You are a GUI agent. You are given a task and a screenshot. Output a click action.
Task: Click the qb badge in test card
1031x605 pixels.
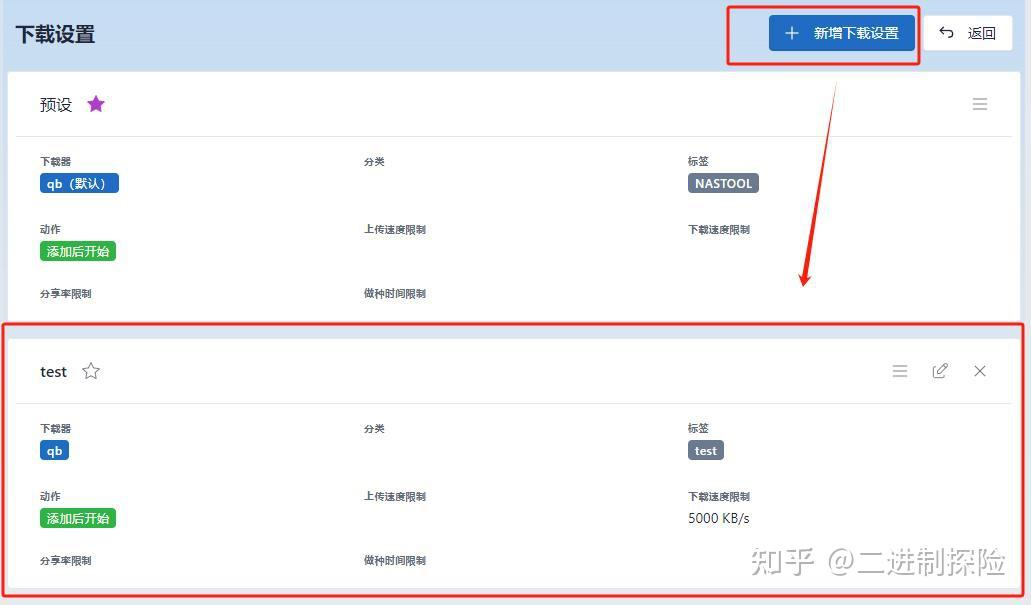[55, 450]
